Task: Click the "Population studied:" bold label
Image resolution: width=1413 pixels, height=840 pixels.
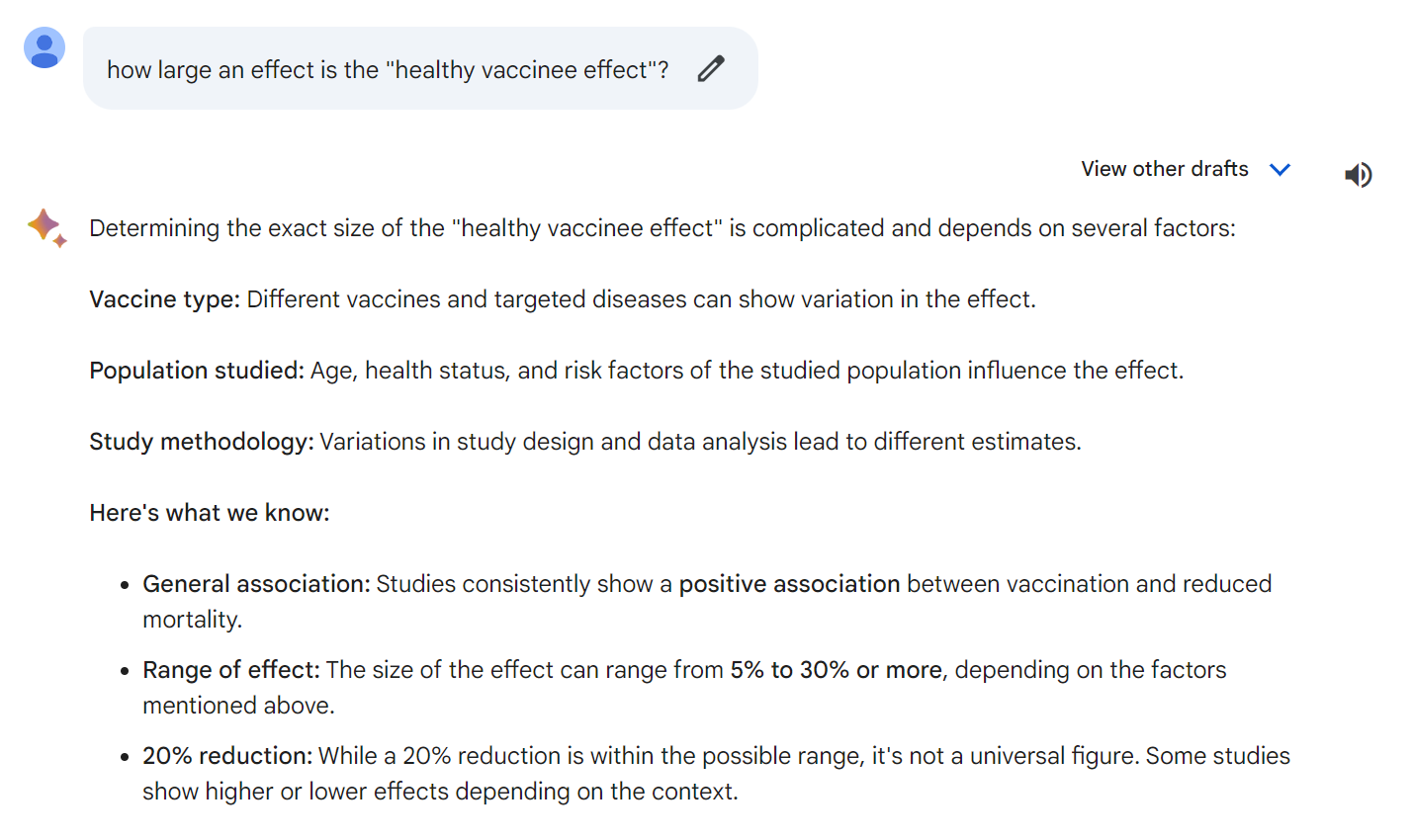Action: tap(196, 371)
